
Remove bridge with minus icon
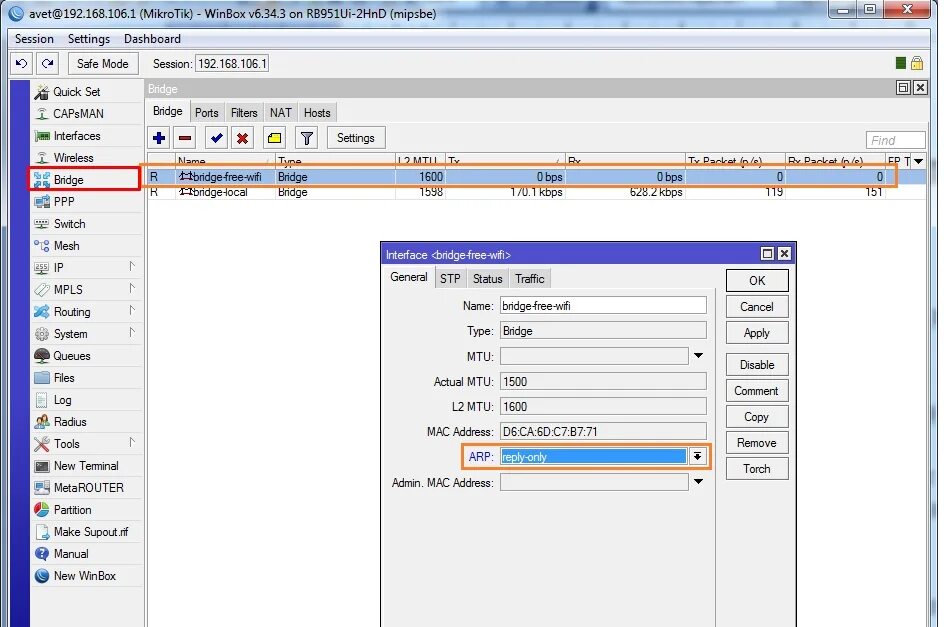(x=185, y=138)
